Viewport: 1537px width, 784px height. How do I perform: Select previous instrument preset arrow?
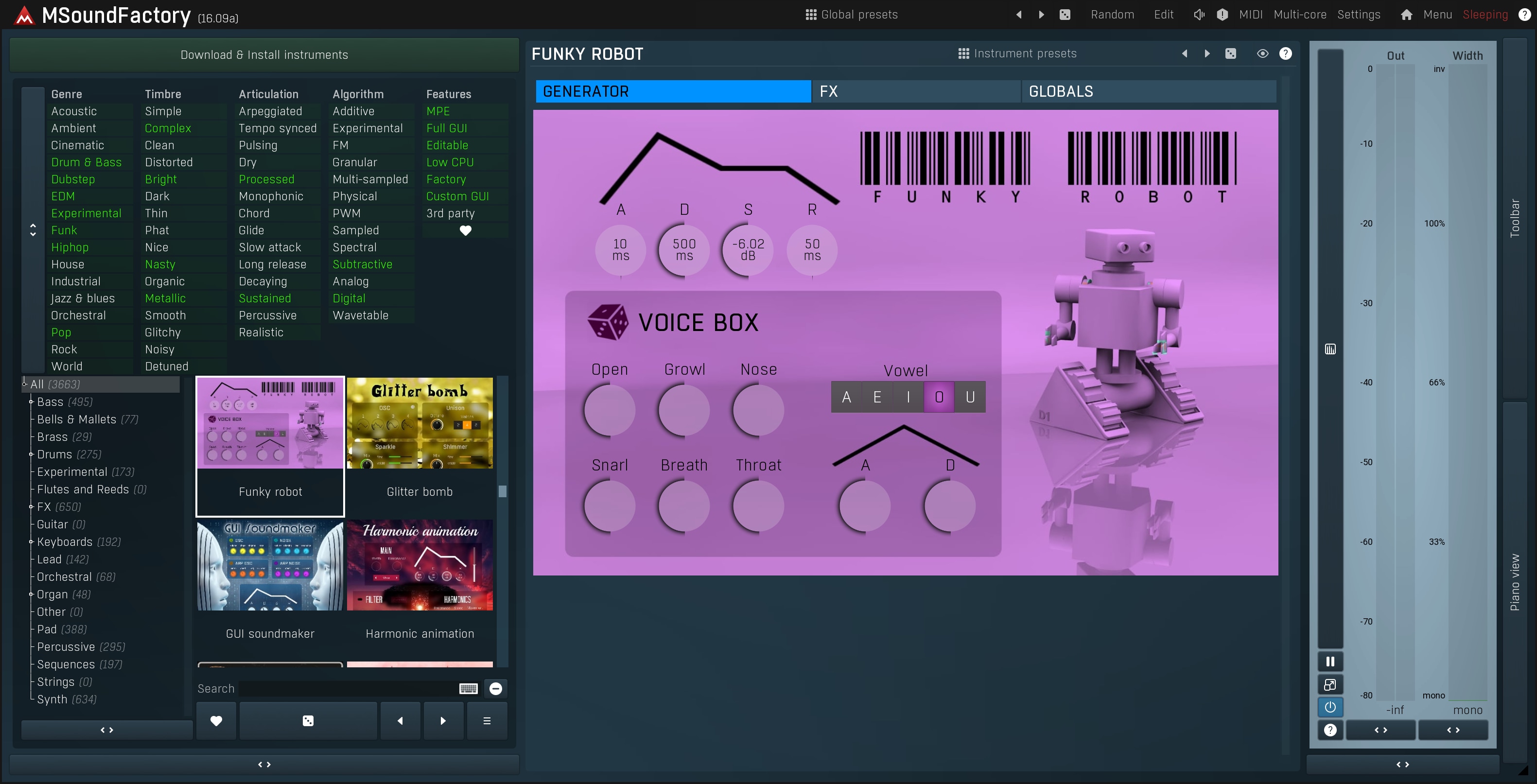click(1185, 53)
